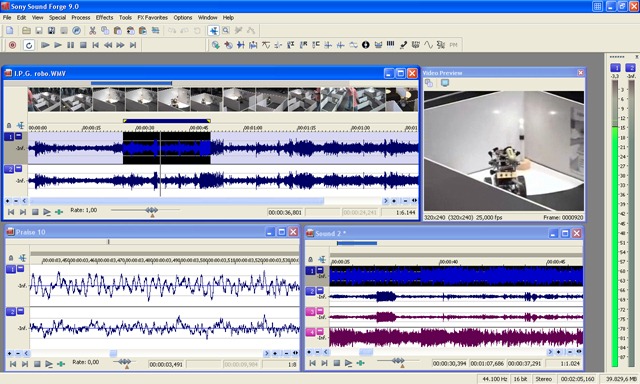
Task: Click the black circular down-arrow process icon
Action: [366, 45]
